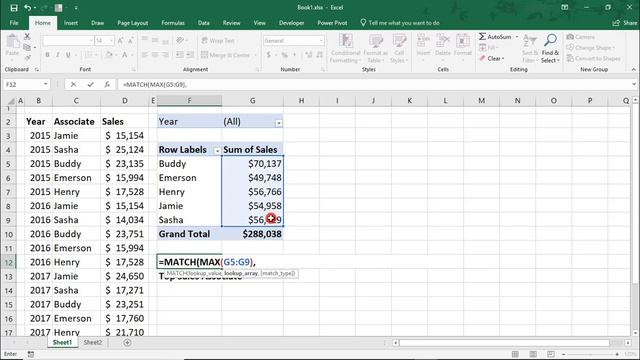Add a new sheet with plus icon
This screenshot has height=360, width=640.
point(127,342)
